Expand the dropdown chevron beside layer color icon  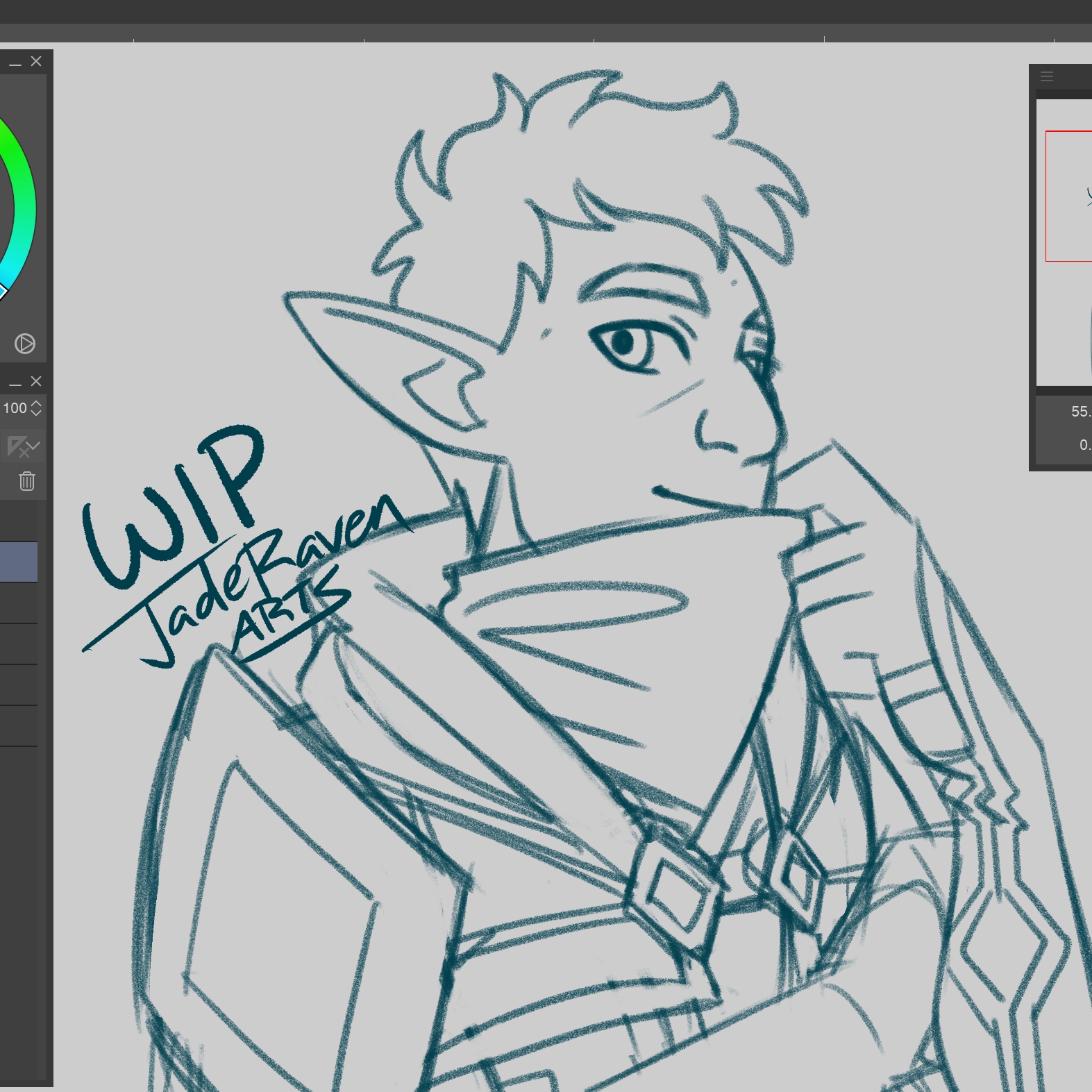[35, 446]
